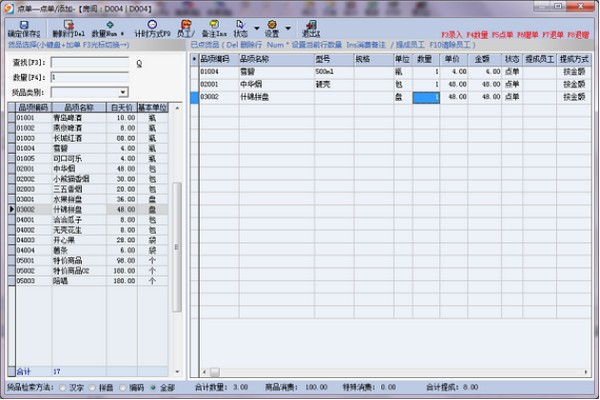Click the 品项名称 column header in left list
The width and height of the screenshot is (600, 400).
79,107
